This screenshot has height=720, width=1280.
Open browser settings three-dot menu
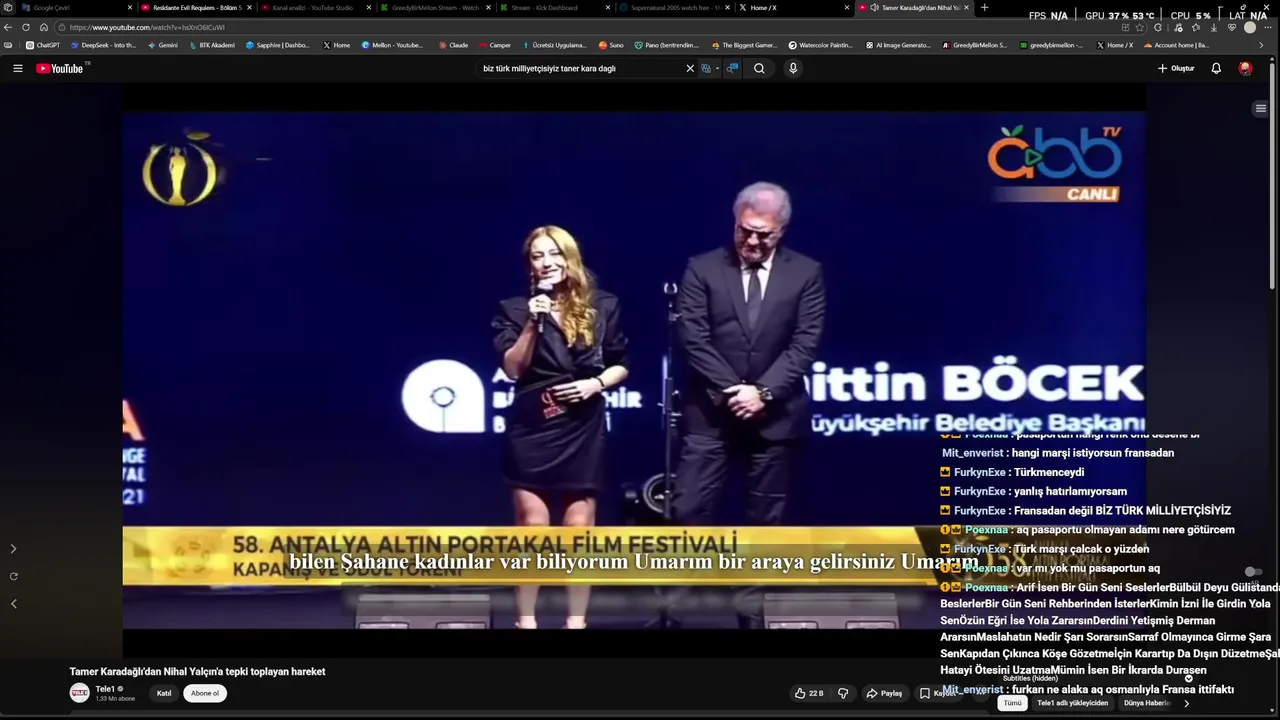[1268, 27]
